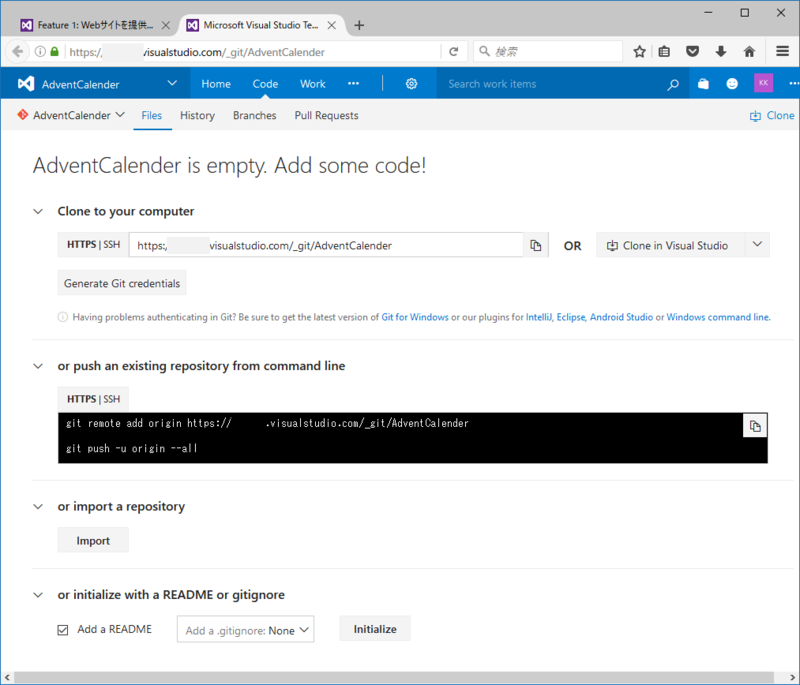Open the Git for Windows link
The height and width of the screenshot is (685, 800).
415,317
